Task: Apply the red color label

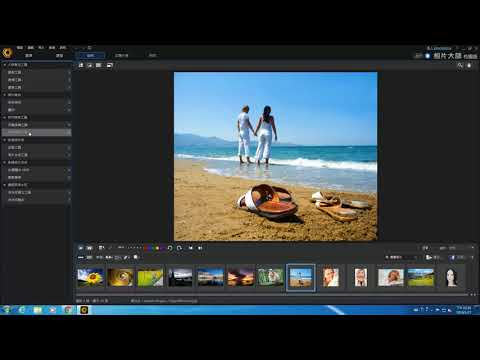Action: 146,248
